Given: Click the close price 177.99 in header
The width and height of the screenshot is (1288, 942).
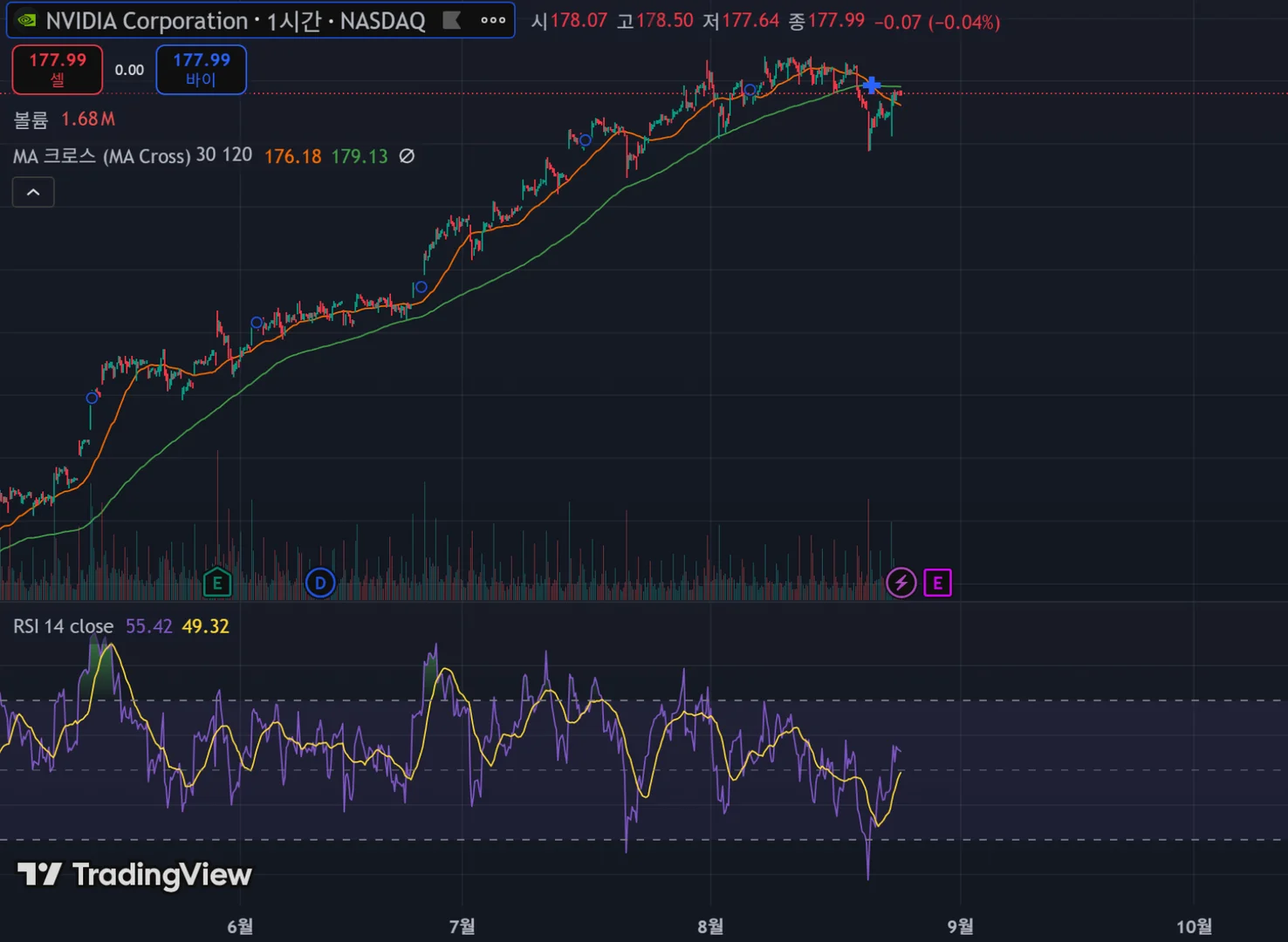Looking at the screenshot, I should 836,21.
